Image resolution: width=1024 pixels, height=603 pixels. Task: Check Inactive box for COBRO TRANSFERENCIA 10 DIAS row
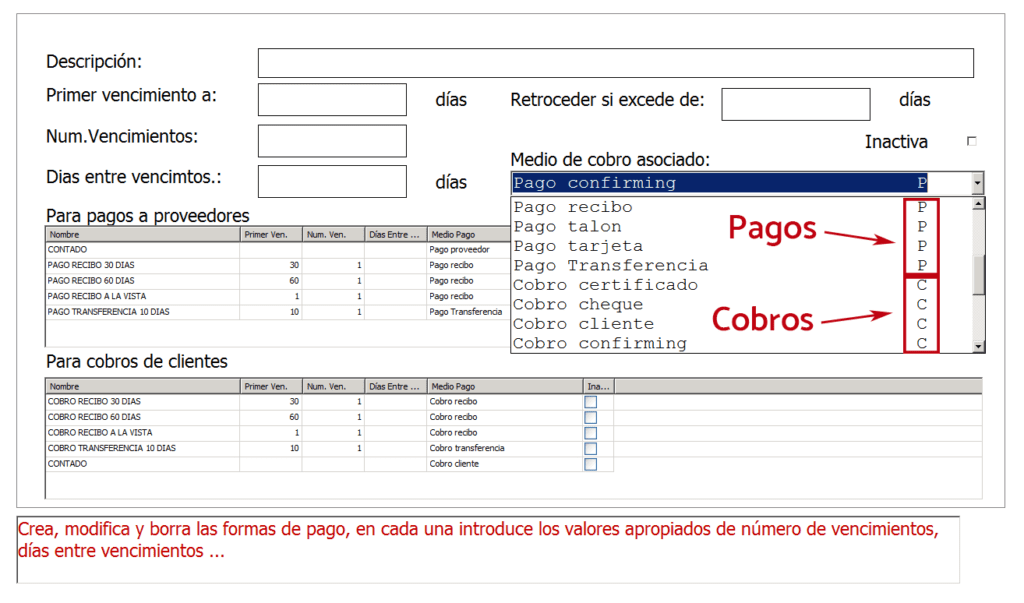[590, 449]
